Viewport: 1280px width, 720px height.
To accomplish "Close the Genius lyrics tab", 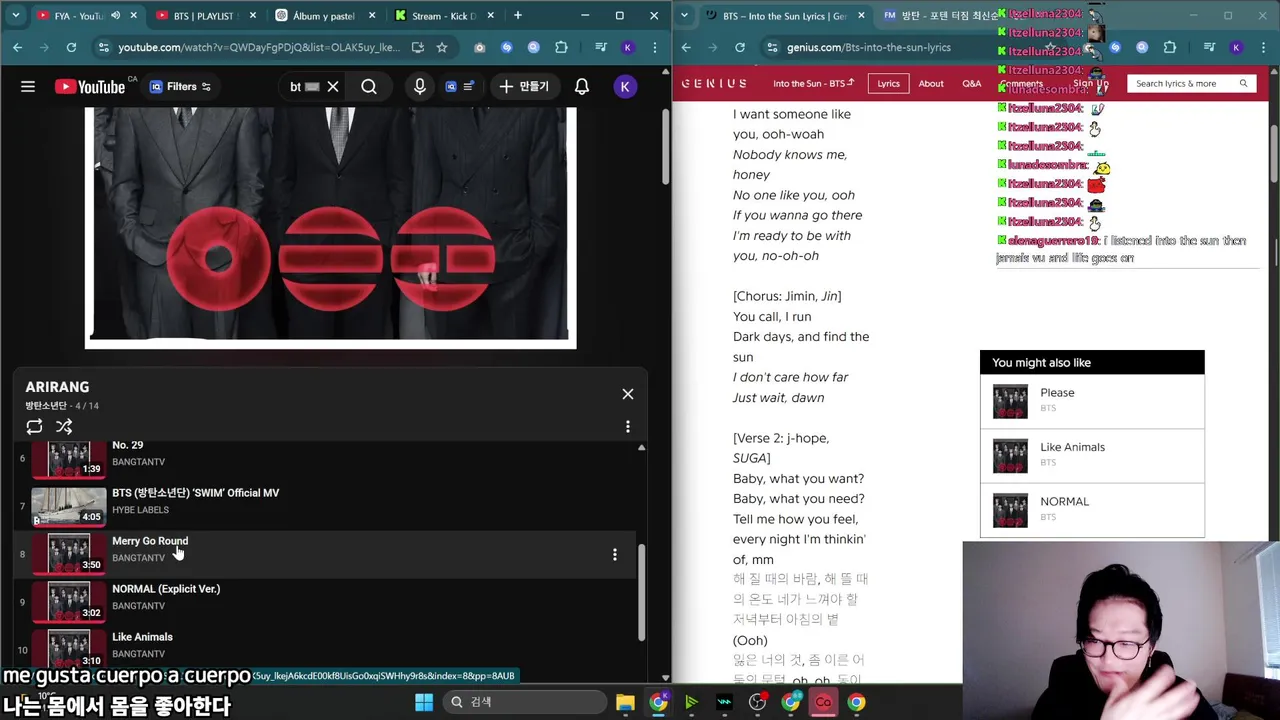I will [860, 16].
